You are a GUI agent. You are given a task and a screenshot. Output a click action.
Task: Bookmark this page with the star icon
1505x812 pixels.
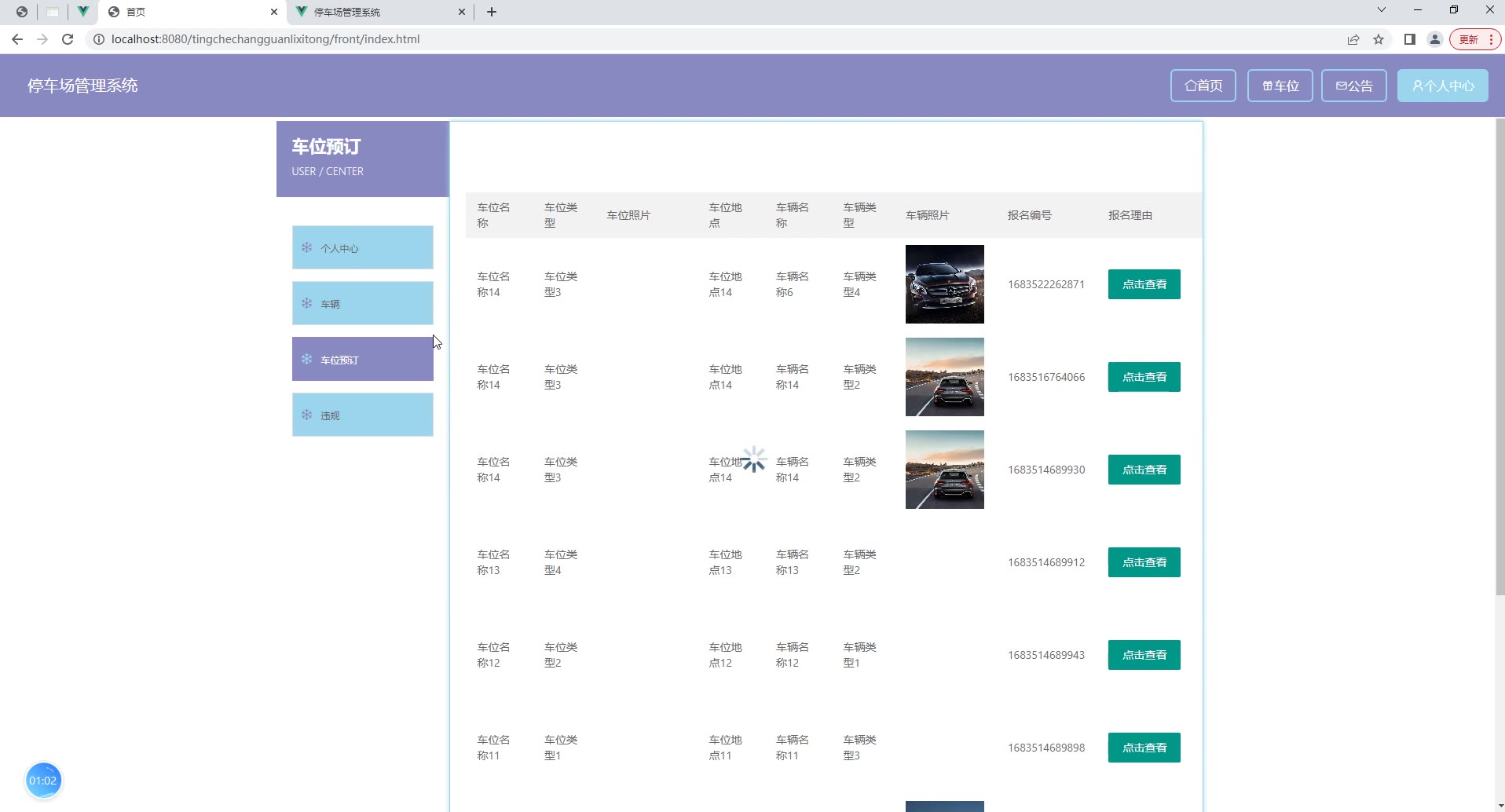coord(1379,39)
